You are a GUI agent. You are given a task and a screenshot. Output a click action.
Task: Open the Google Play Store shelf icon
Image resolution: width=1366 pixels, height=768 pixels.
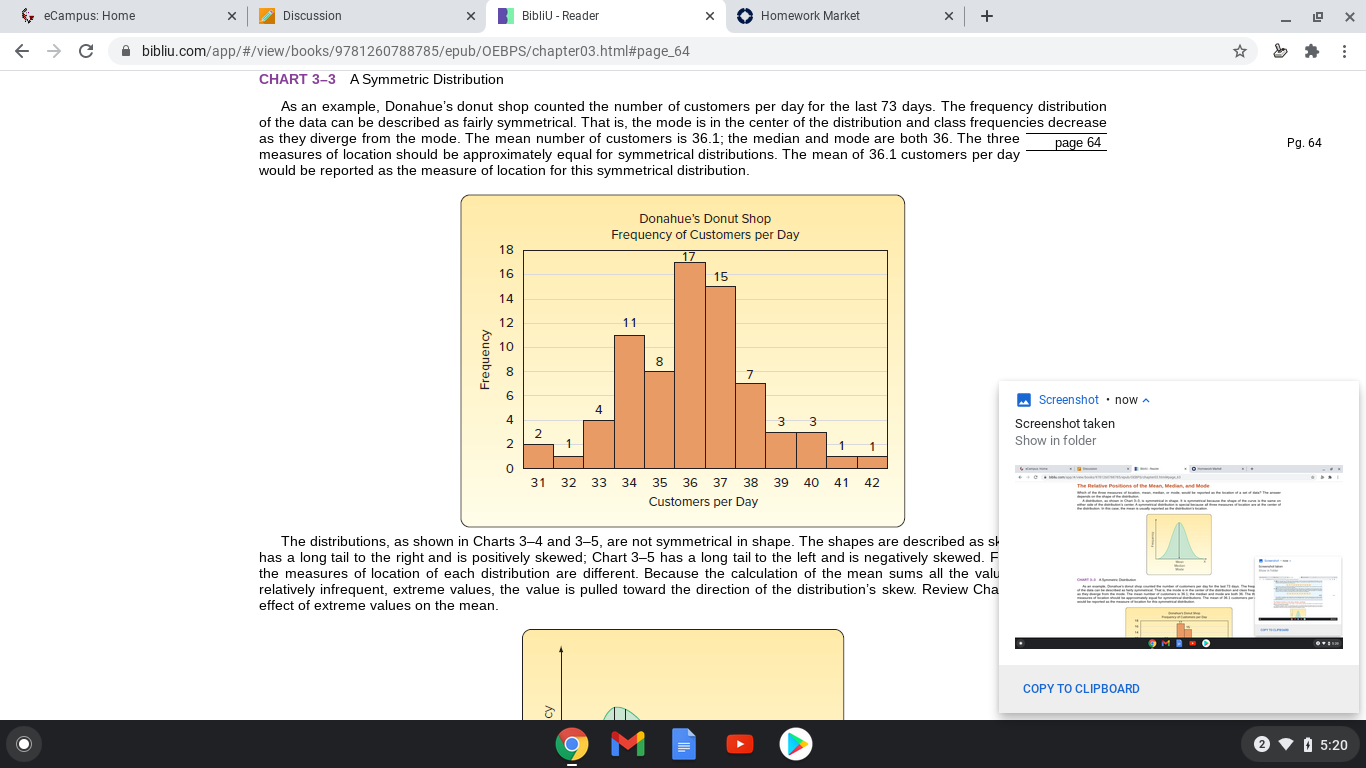(x=795, y=744)
